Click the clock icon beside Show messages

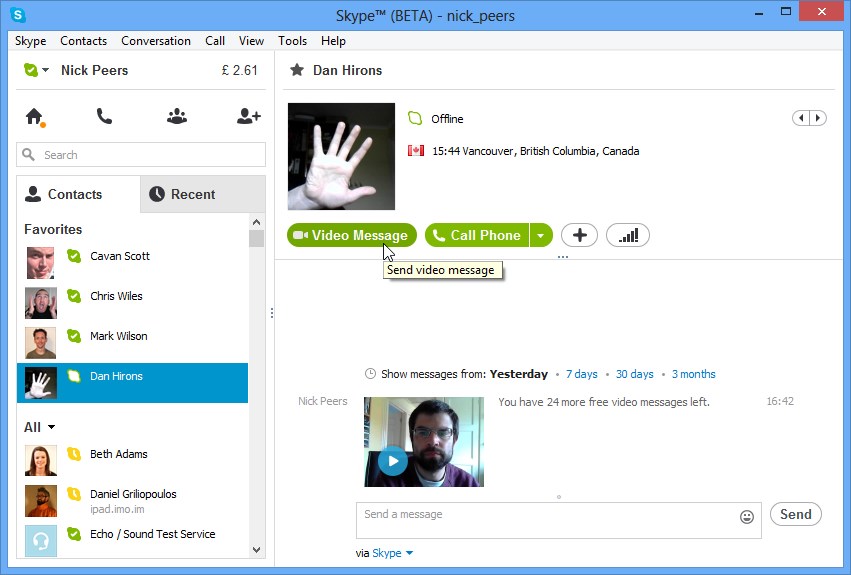(x=370, y=374)
